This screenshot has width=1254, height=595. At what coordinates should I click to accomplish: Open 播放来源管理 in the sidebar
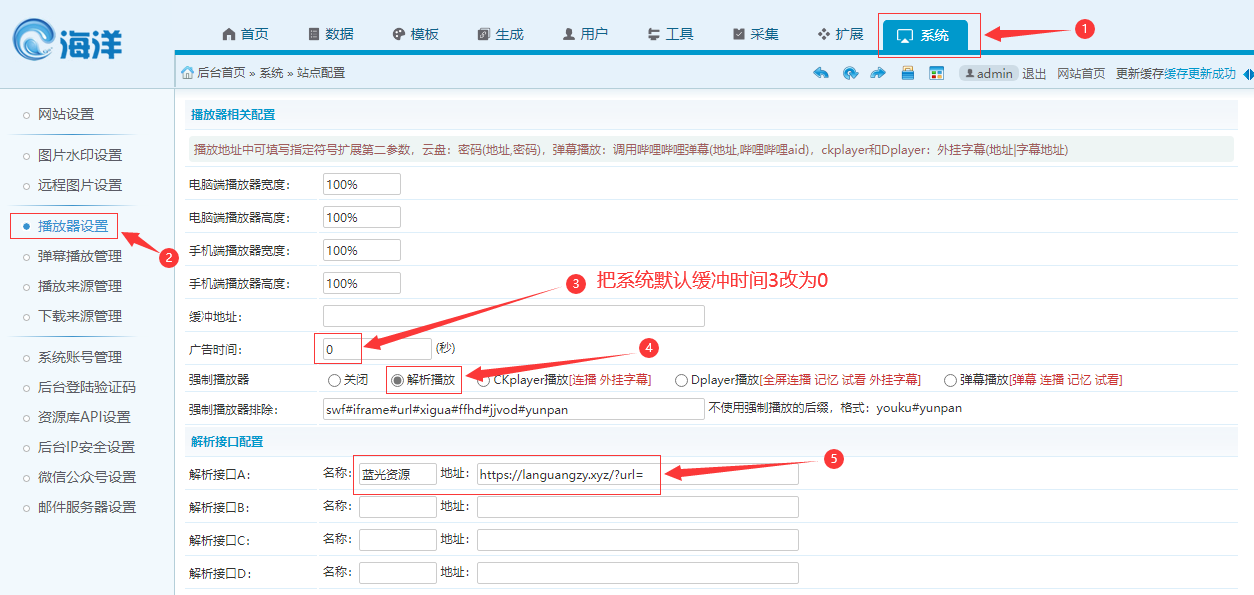coord(80,286)
